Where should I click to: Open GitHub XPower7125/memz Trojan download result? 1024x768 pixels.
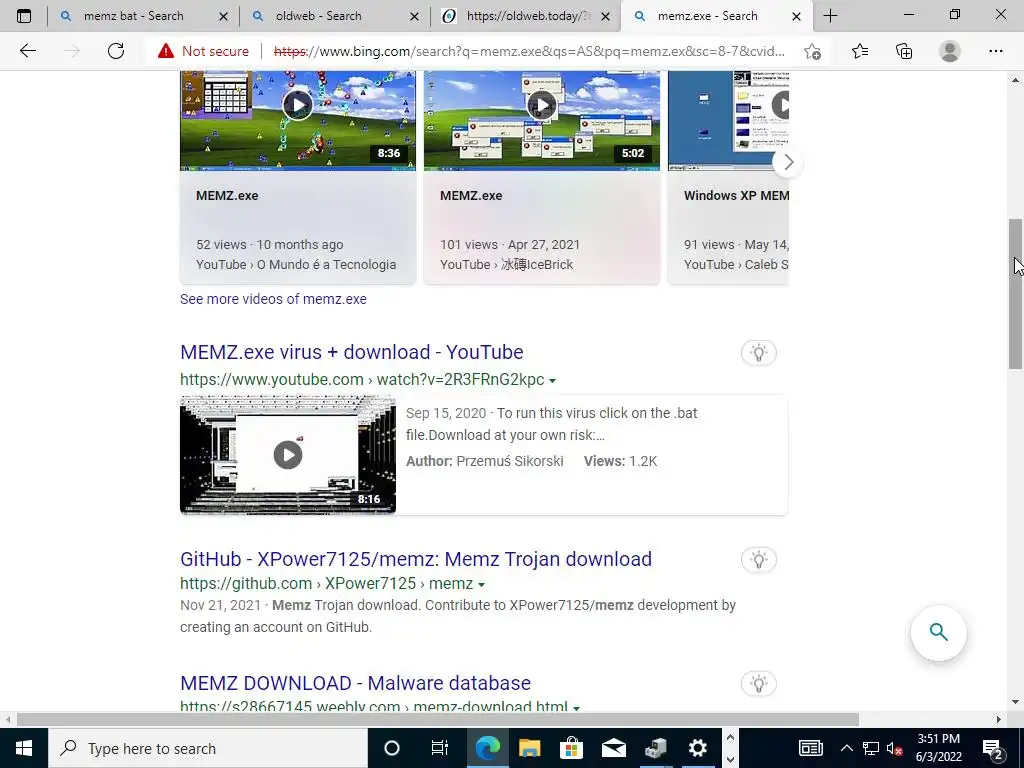pyautogui.click(x=416, y=559)
